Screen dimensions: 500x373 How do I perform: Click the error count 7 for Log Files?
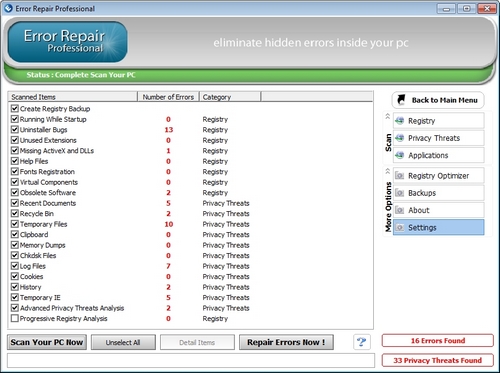point(168,266)
